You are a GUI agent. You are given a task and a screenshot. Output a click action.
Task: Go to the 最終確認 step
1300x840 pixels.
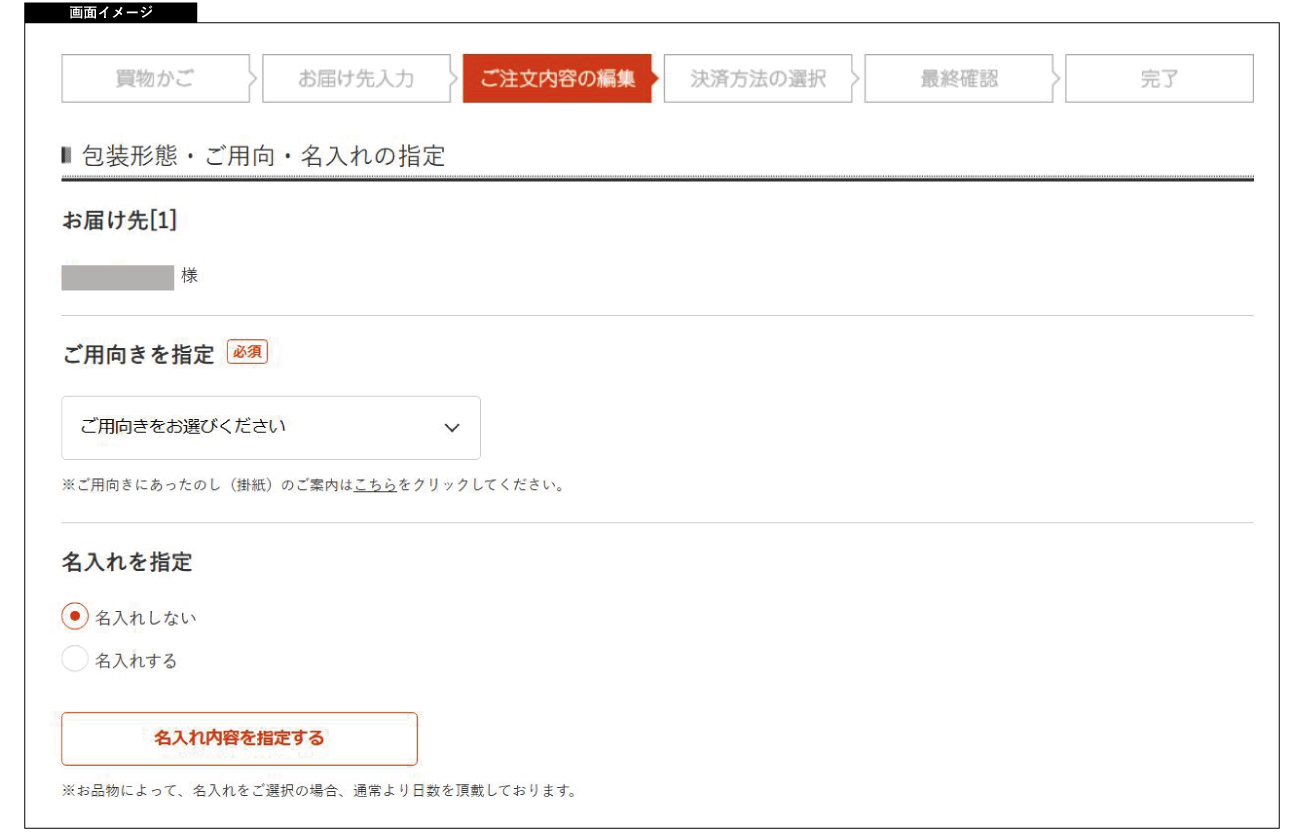point(959,79)
